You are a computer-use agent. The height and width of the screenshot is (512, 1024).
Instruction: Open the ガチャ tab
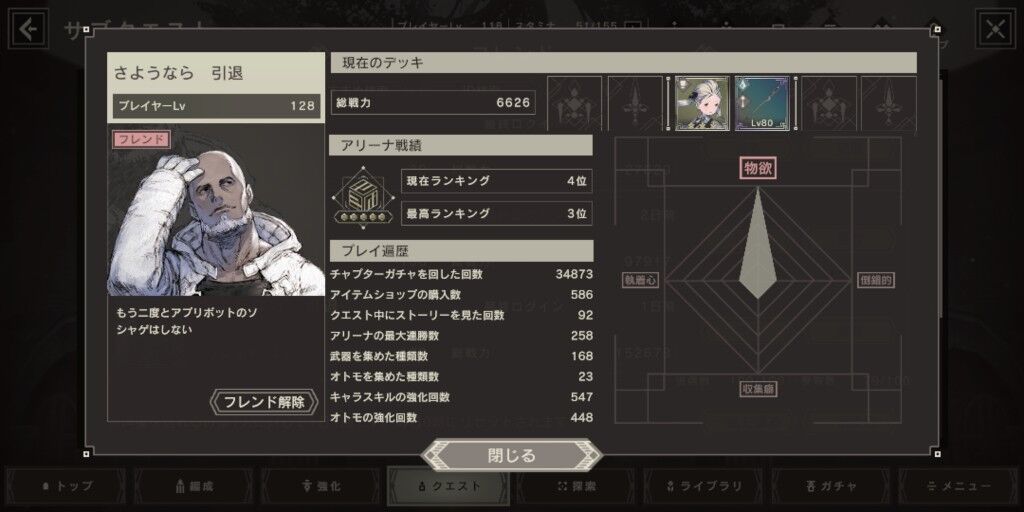(x=831, y=486)
